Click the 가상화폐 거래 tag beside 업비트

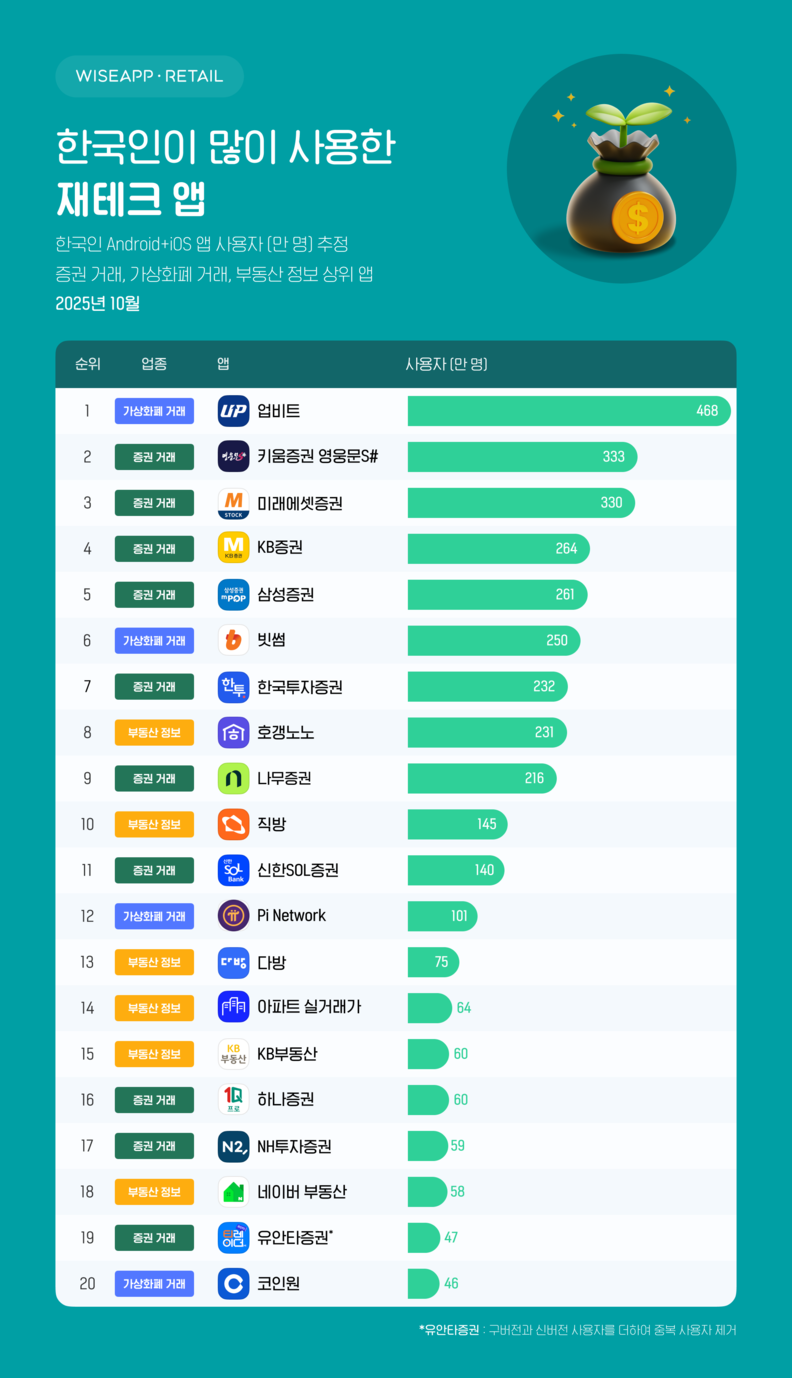coord(154,411)
